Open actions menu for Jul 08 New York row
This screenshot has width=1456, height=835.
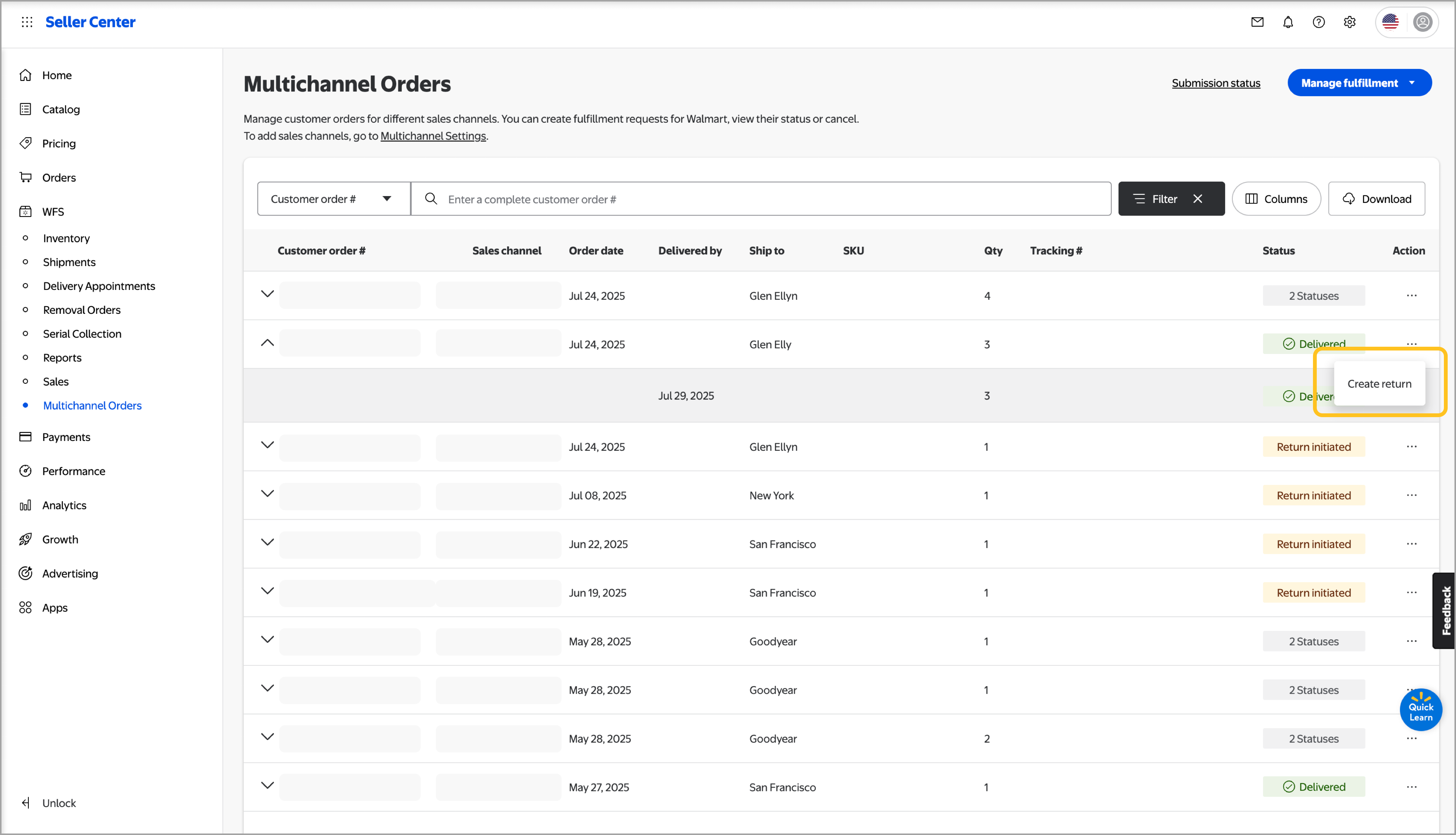pyautogui.click(x=1411, y=495)
